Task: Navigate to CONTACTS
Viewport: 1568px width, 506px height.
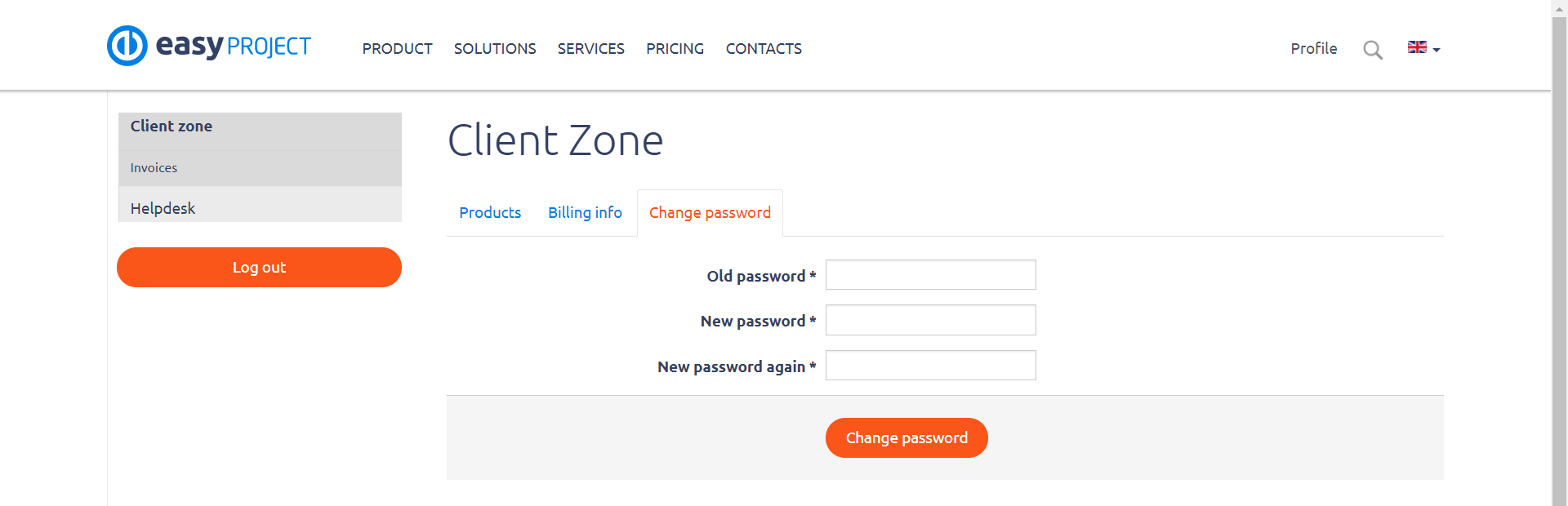Action: [764, 49]
